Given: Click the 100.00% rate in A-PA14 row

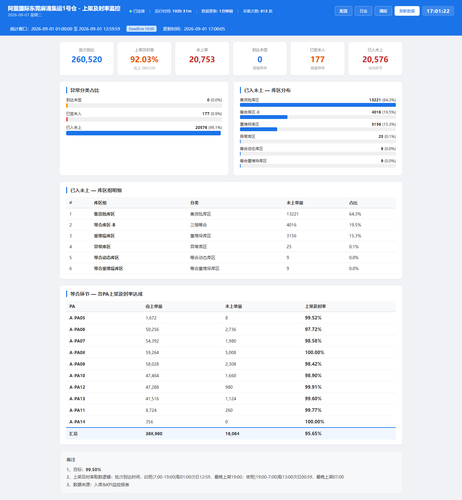Looking at the screenshot, I should (314, 422).
